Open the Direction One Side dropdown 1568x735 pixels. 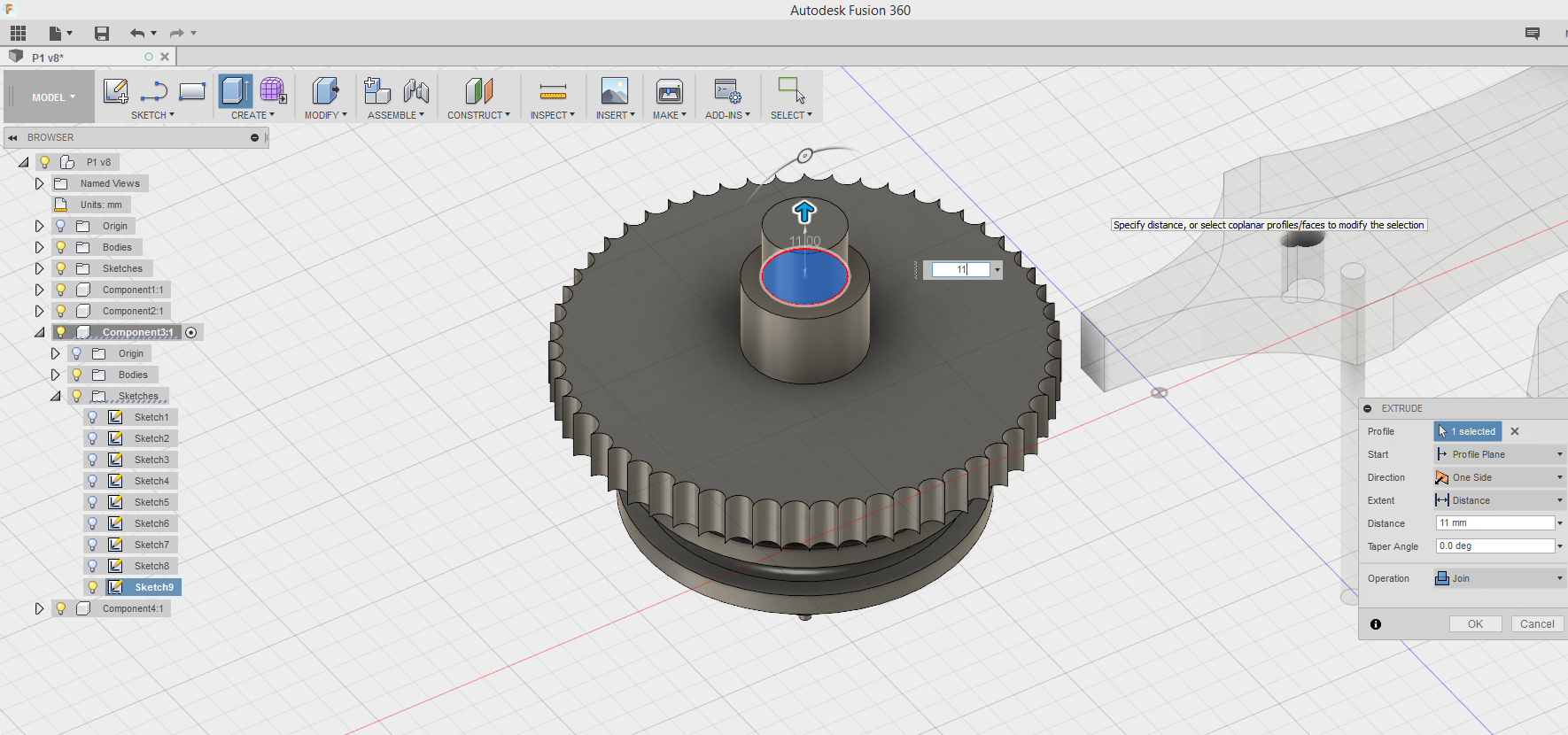click(x=1499, y=477)
